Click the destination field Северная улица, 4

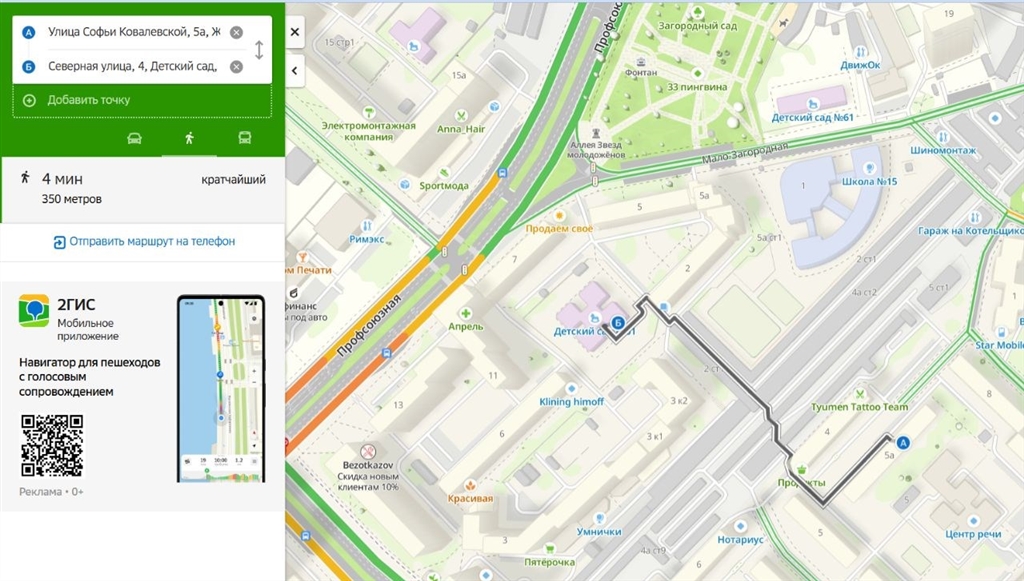[x=118, y=67]
